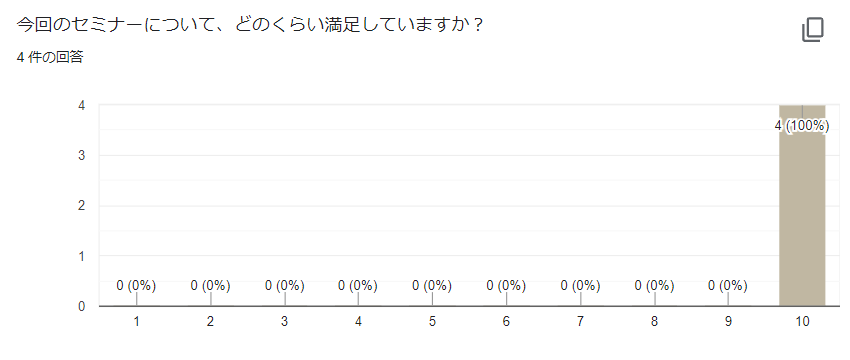The width and height of the screenshot is (850, 360).
Task: Click the '4 (100%)' data label
Action: coord(802,126)
